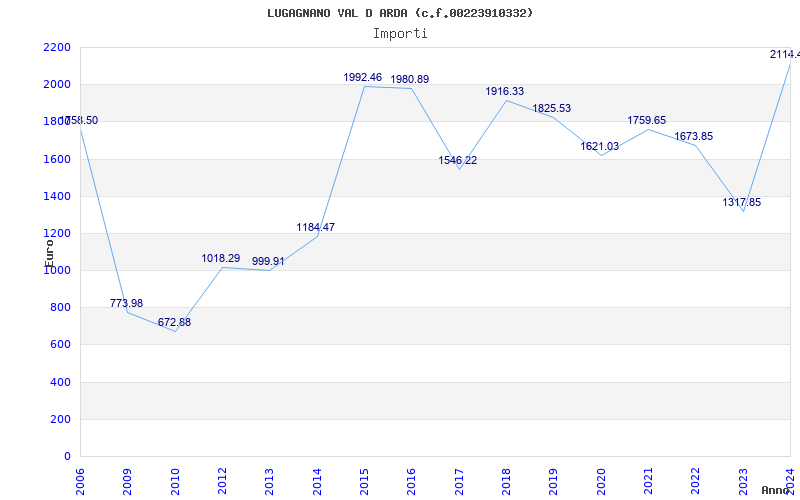
Task: Click the Anno x-axis label
Action: [x=776, y=490]
